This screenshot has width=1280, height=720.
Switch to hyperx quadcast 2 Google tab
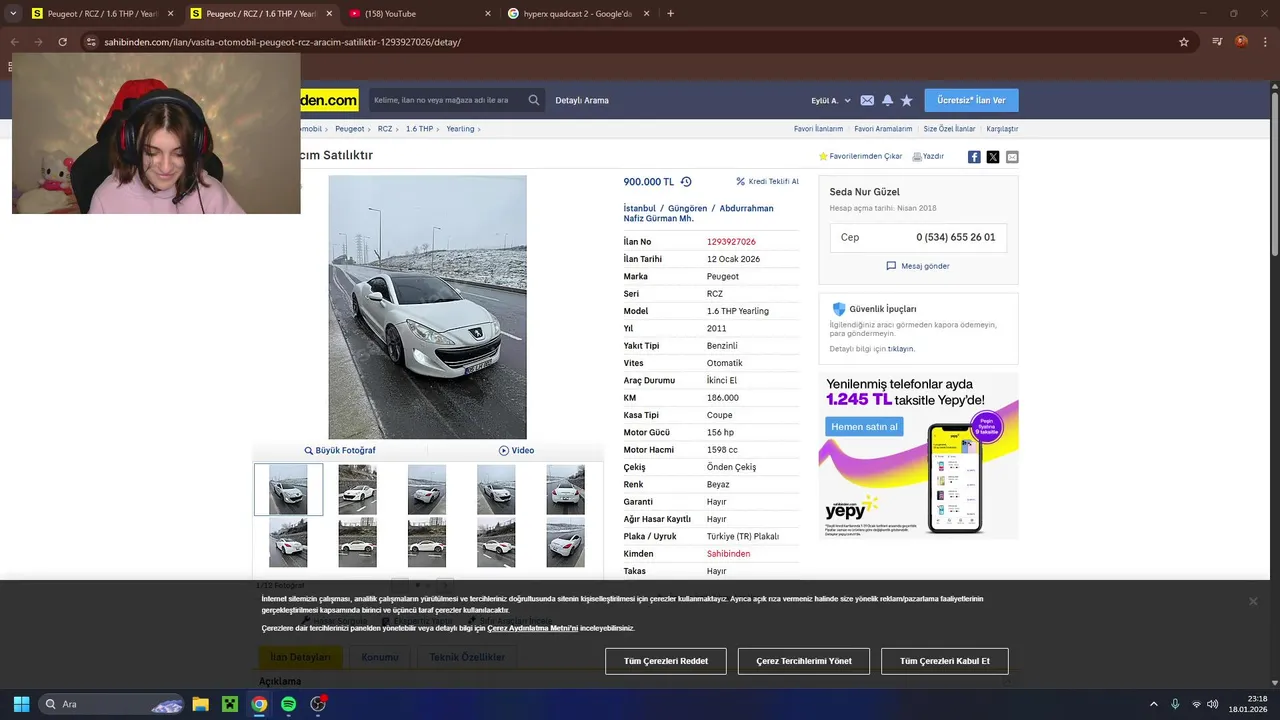pos(577,13)
